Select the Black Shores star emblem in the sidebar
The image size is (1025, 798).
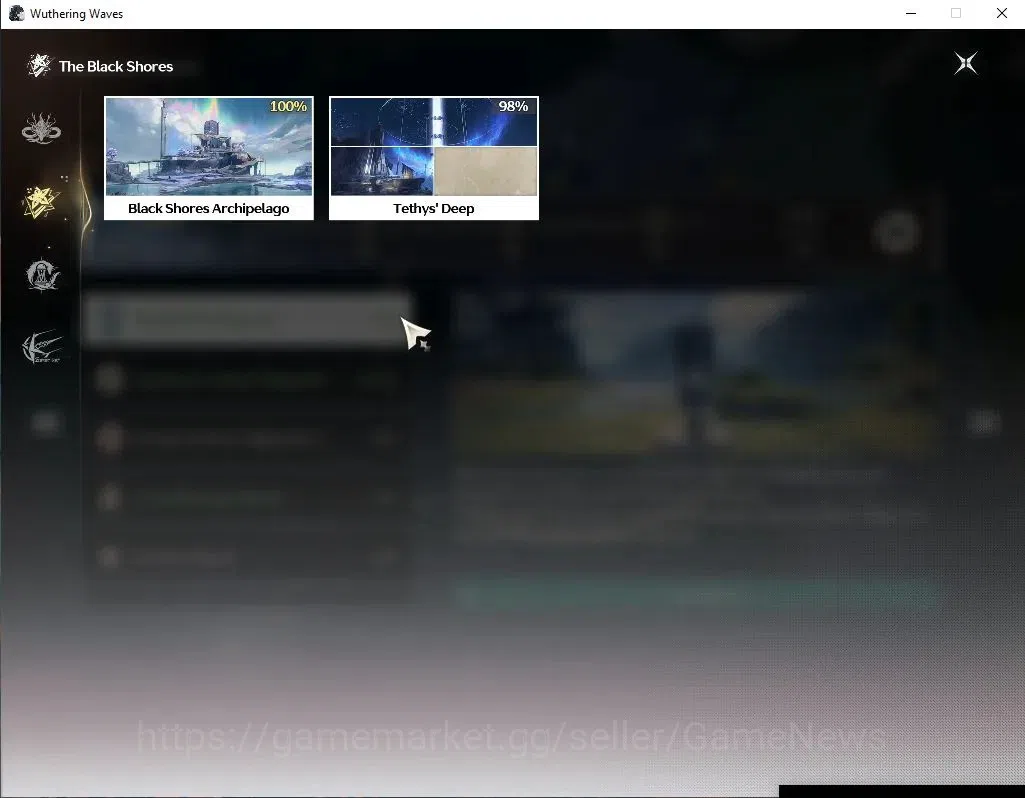coord(41,202)
